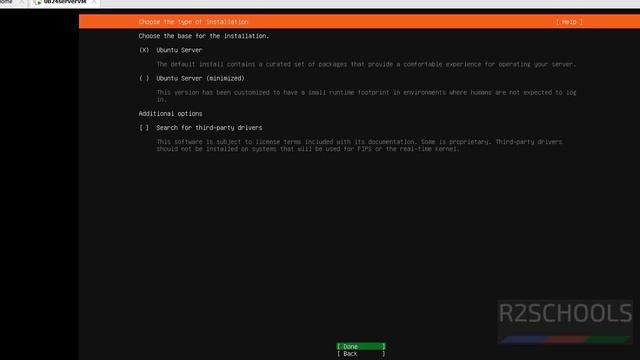640x360 pixels.
Task: Click the 'Choose the type of installation' title
Action: tap(193, 22)
